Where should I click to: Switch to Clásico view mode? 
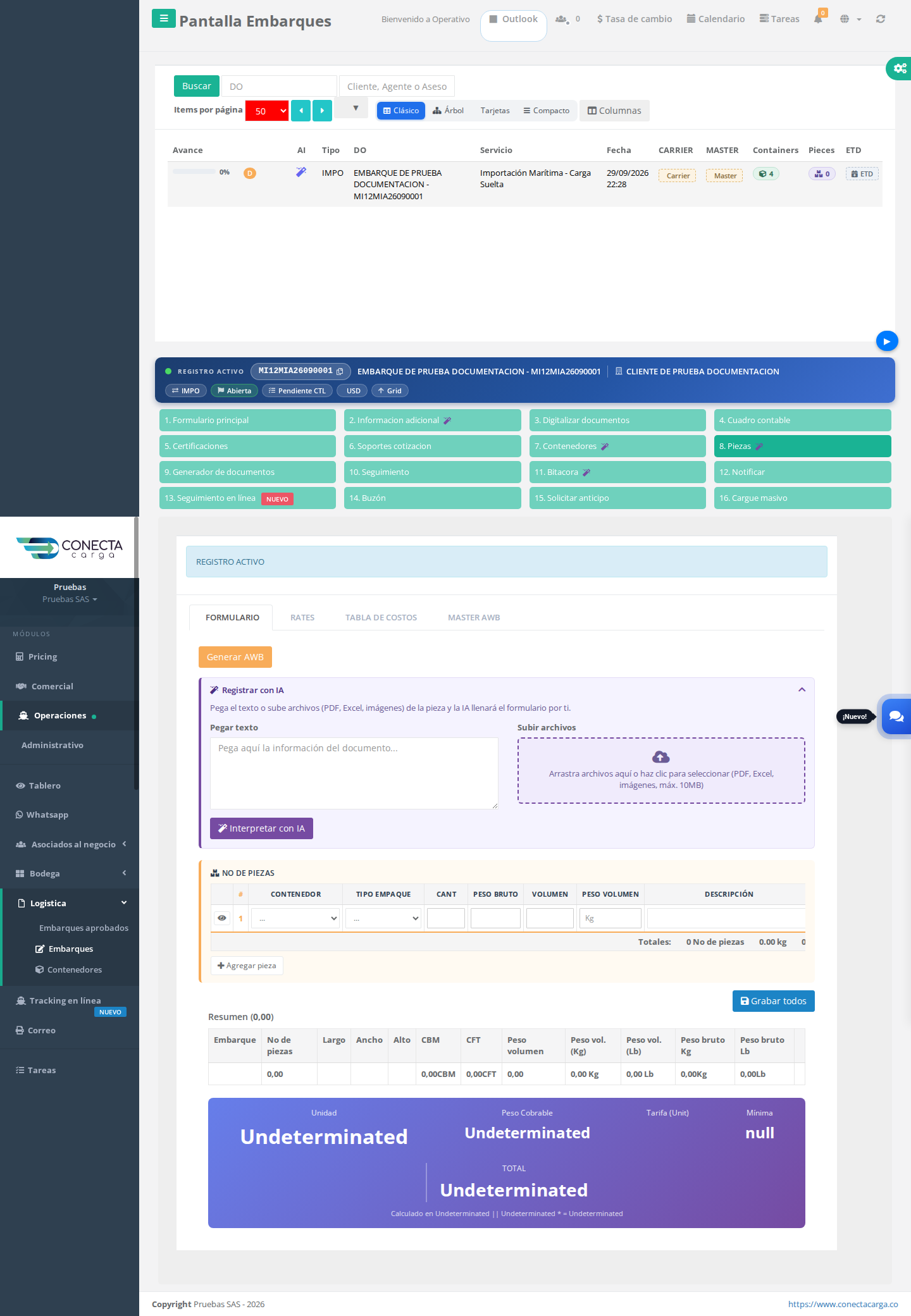(x=401, y=111)
